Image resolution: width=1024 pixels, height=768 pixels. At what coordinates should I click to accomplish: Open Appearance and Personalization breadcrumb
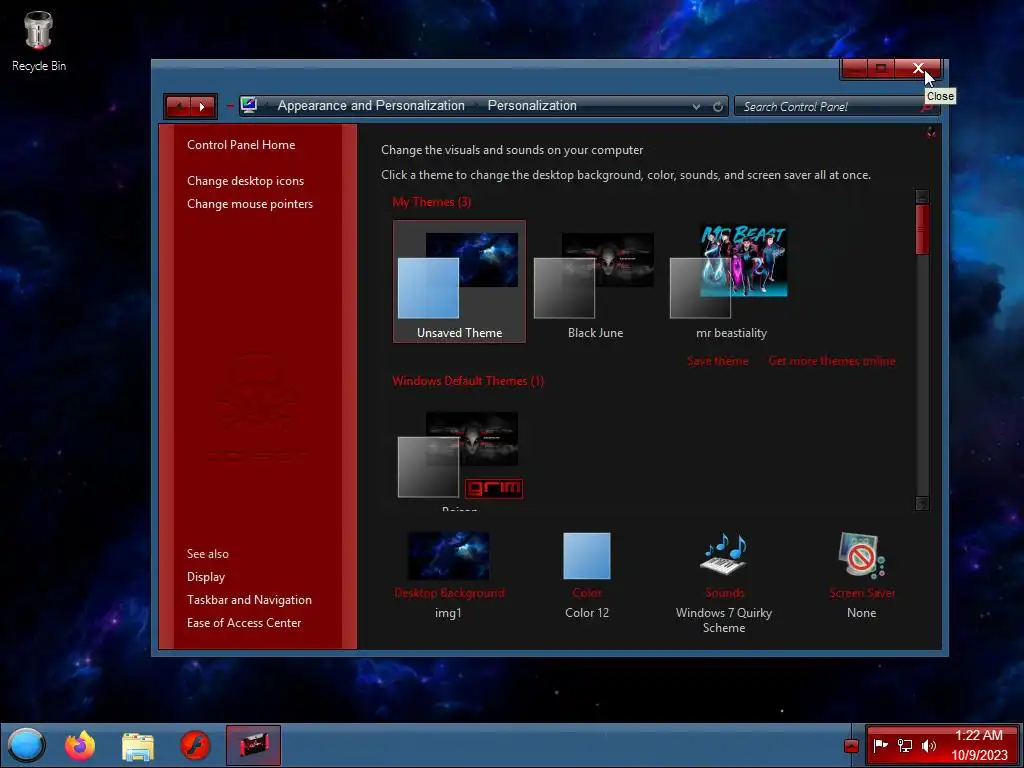coord(371,106)
